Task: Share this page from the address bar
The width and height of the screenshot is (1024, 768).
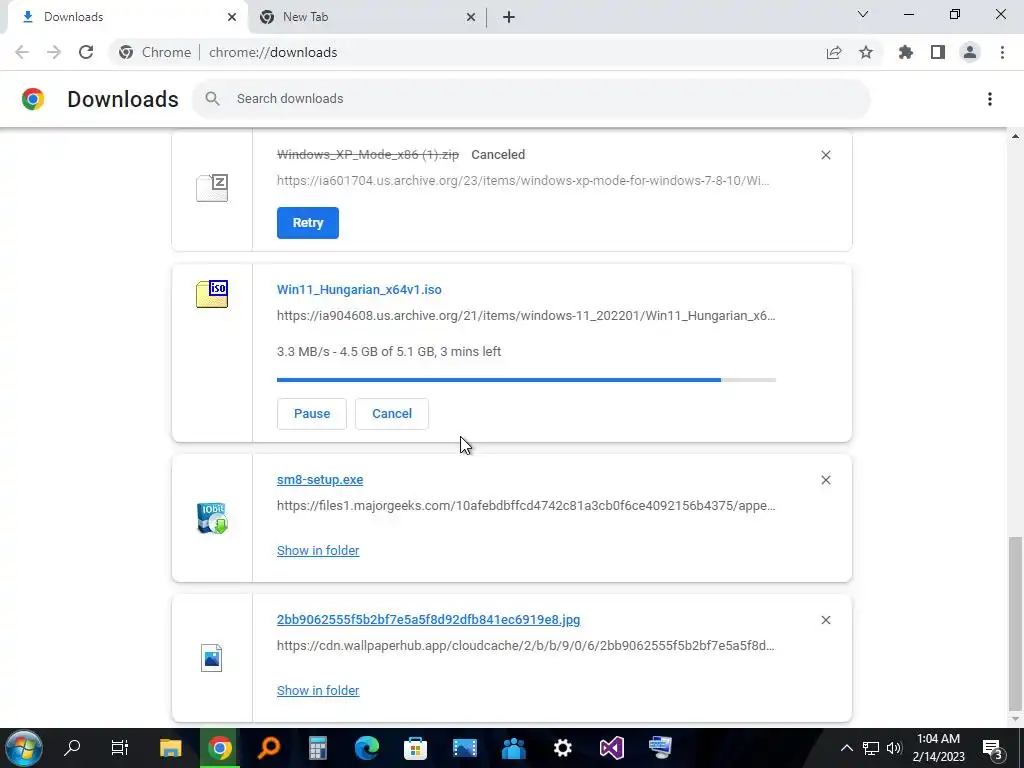Action: (834, 52)
